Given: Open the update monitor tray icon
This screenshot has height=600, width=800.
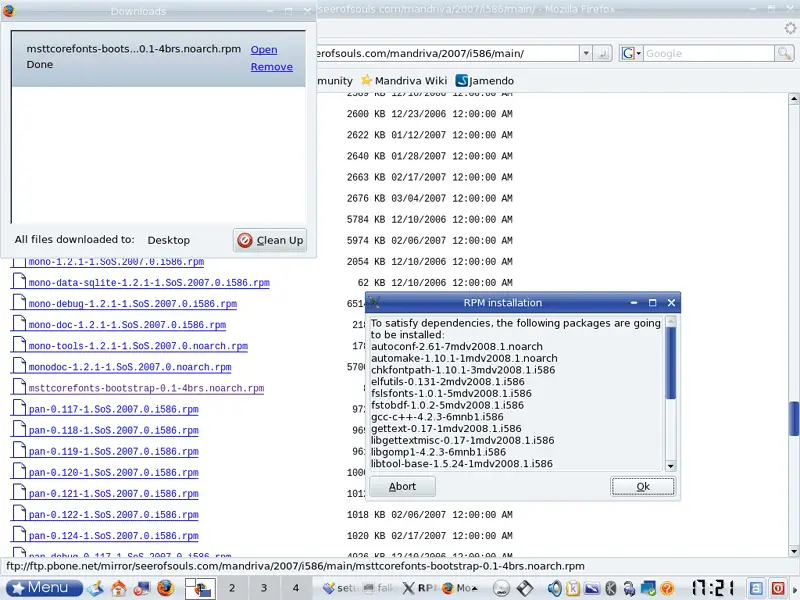Looking at the screenshot, I should coord(648,588).
